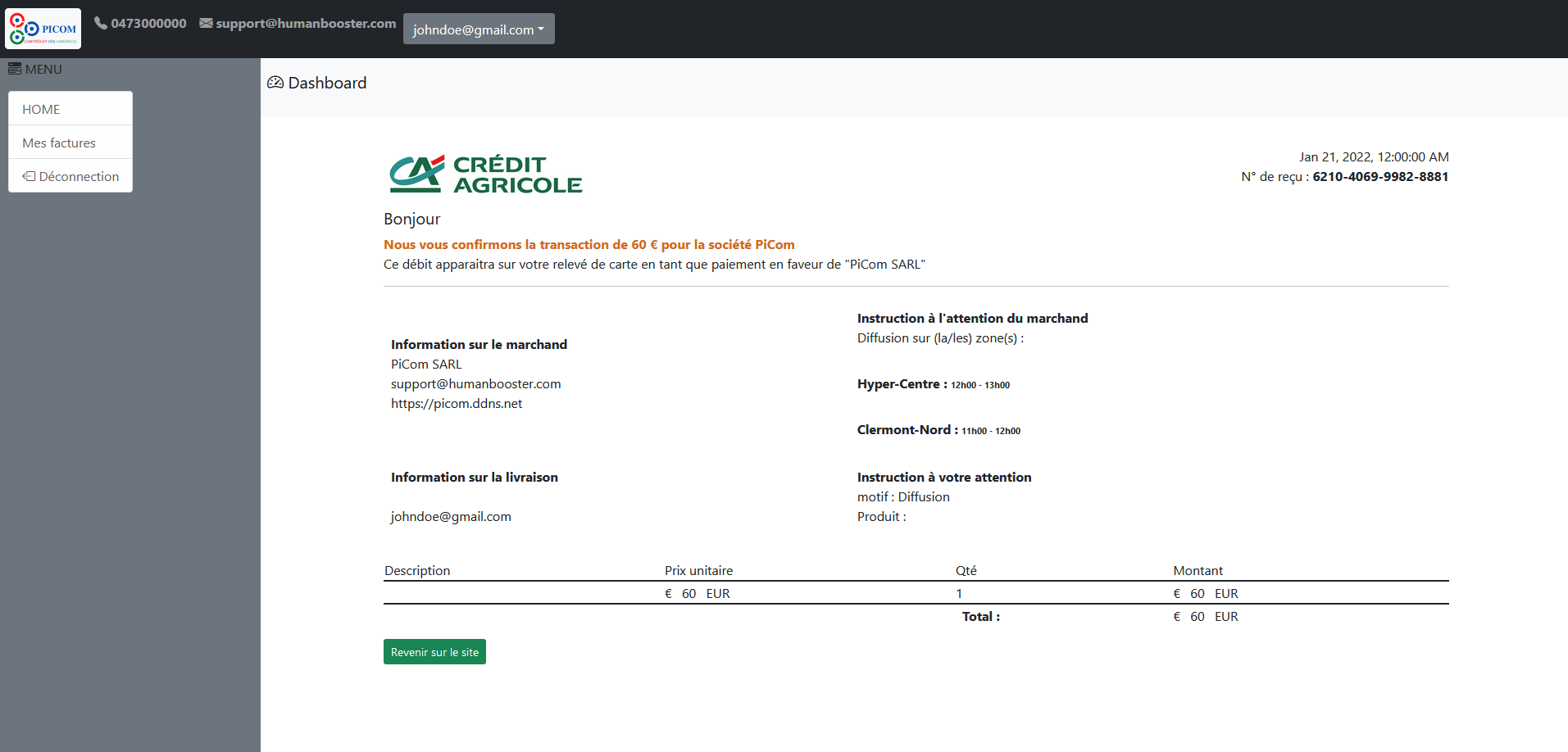Click the logout icon beside Déconnection
The image size is (1568, 752).
(x=29, y=176)
